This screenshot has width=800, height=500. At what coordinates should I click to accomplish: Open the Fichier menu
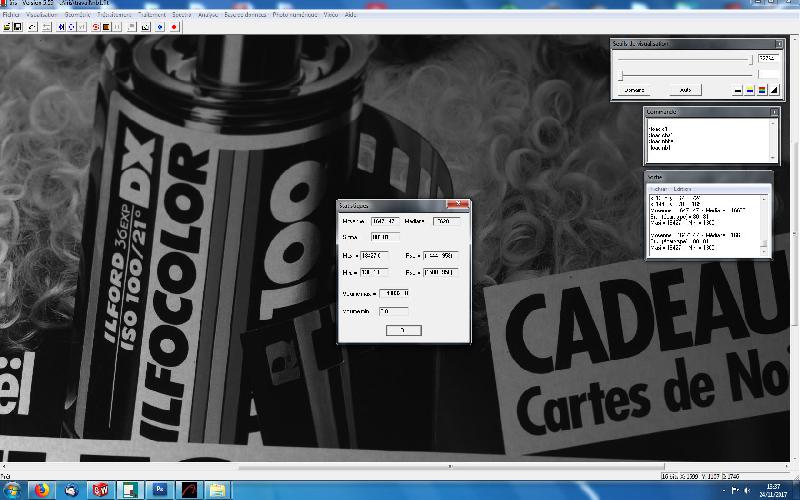tap(11, 15)
